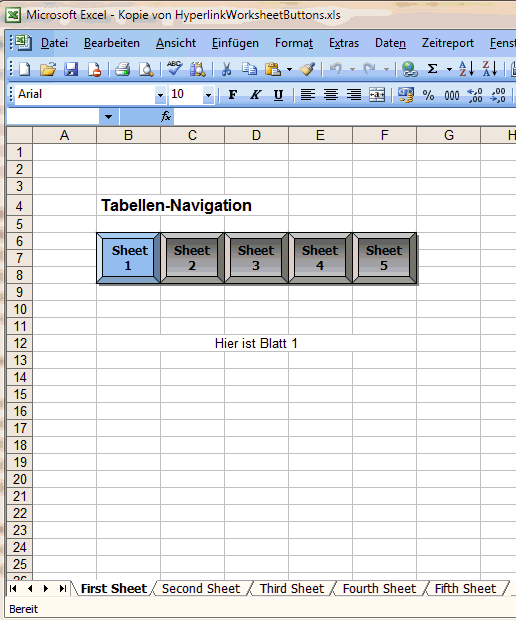Screen dimensions: 516x620
Task: Open the Einfügen menu
Action: pyautogui.click(x=235, y=43)
